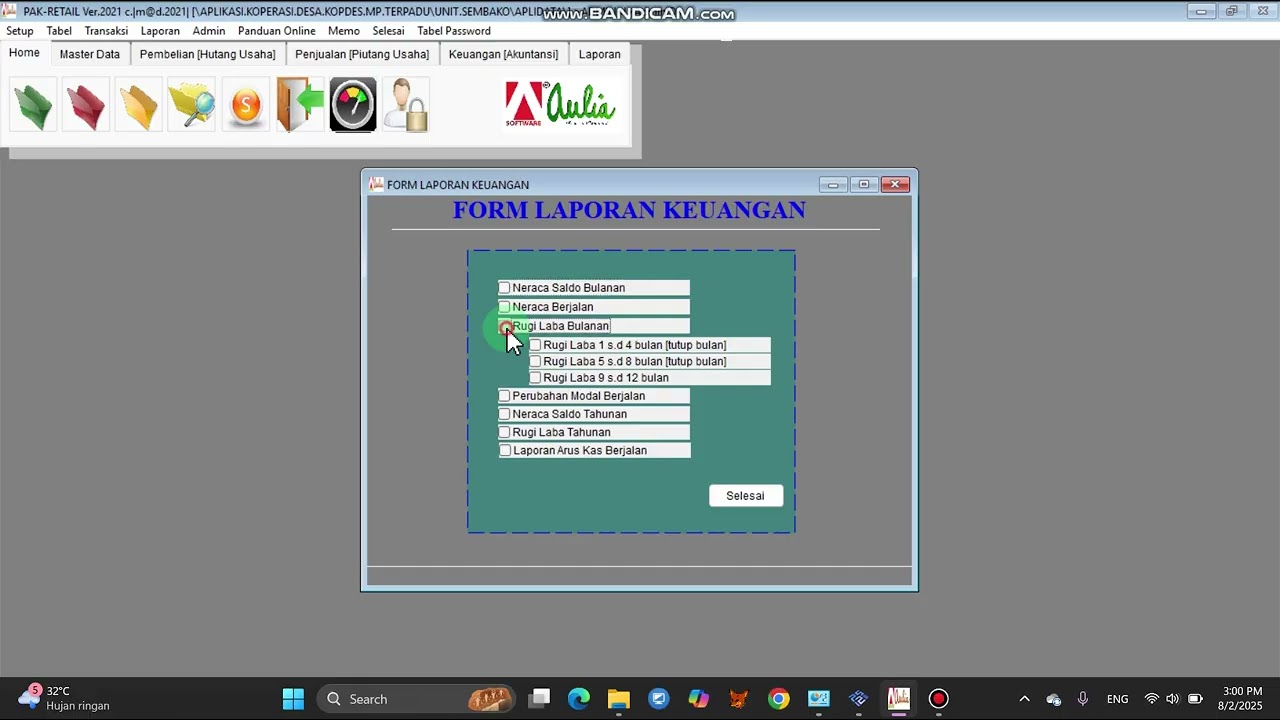This screenshot has height=720, width=1280.
Task: Switch to the Home tab
Action: pyautogui.click(x=24, y=53)
